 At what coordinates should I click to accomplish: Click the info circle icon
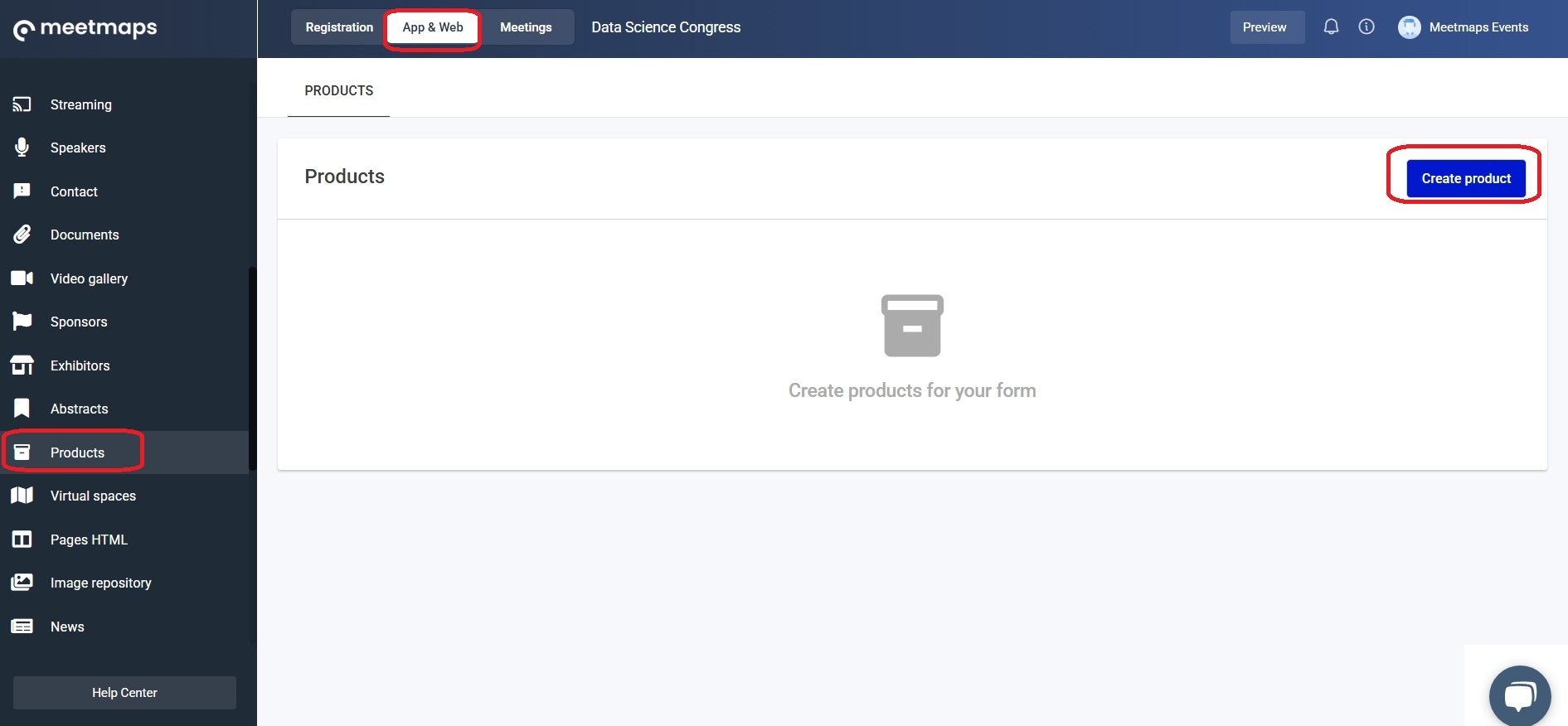coord(1367,27)
